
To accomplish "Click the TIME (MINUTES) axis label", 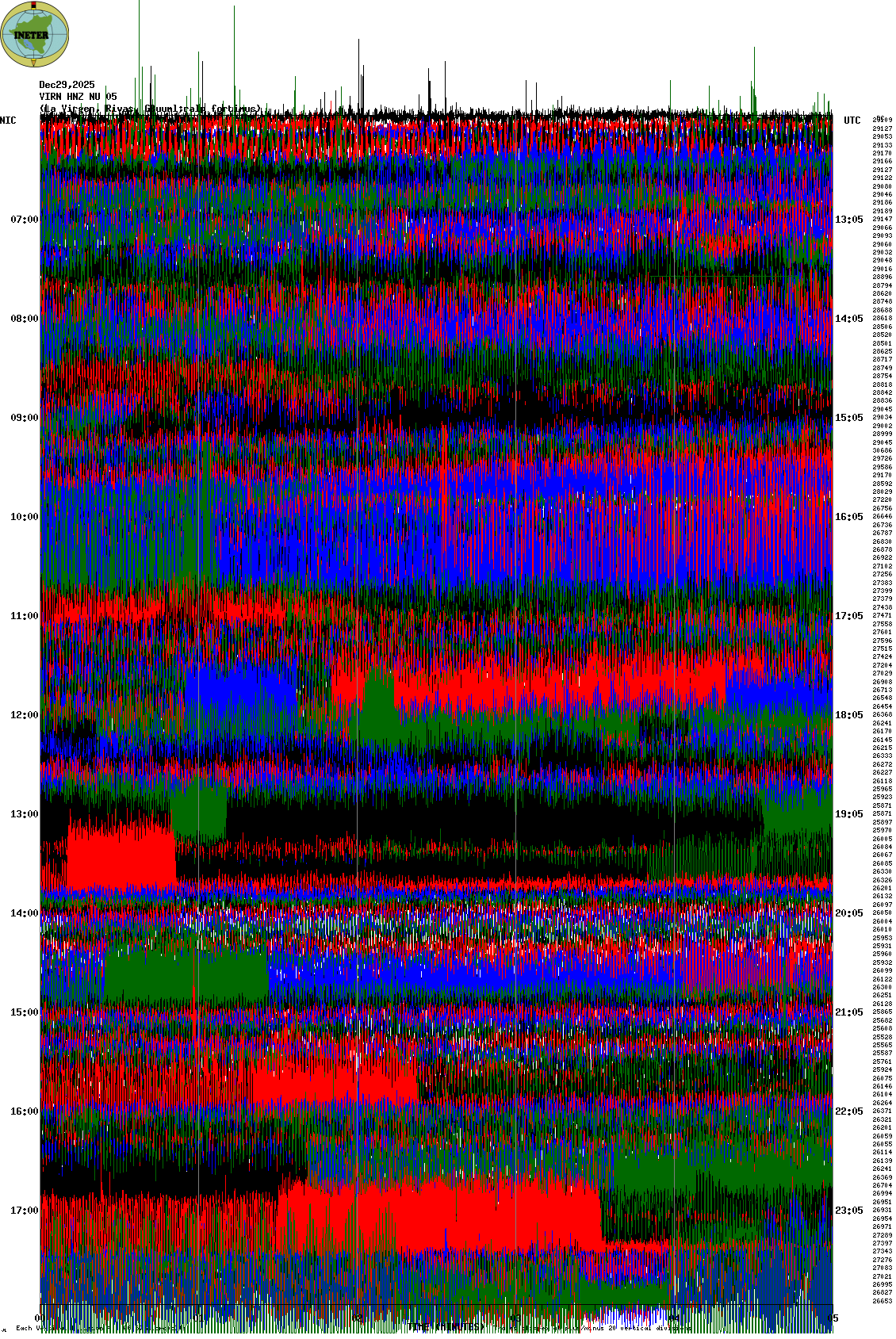I will coord(446,1326).
